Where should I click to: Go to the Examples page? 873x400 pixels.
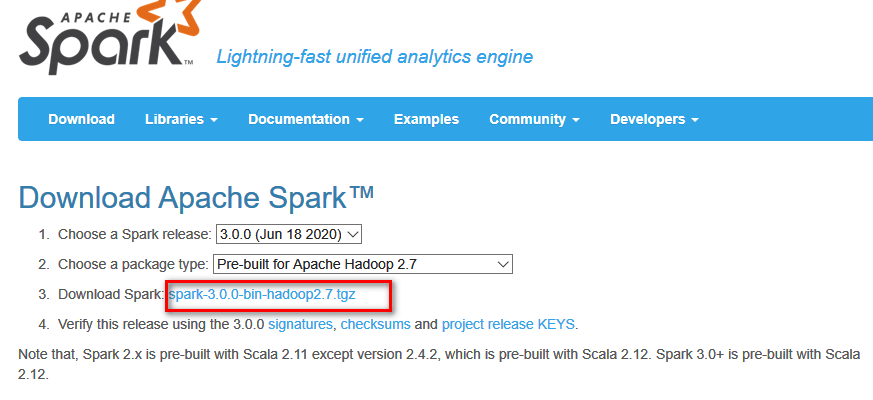(426, 119)
